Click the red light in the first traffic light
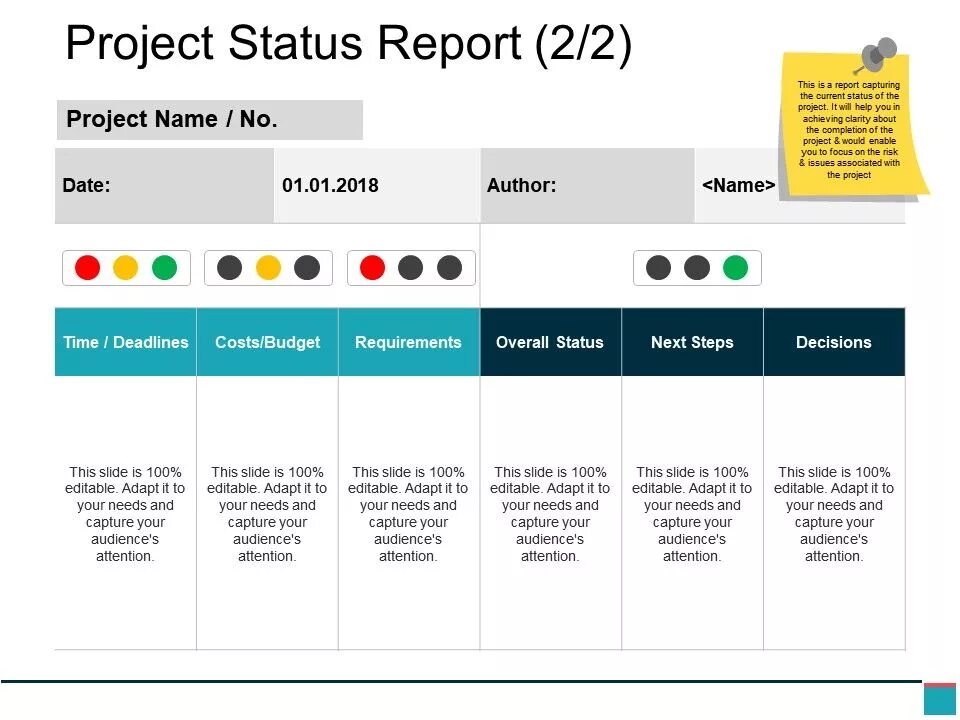The height and width of the screenshot is (720, 960). click(x=88, y=268)
